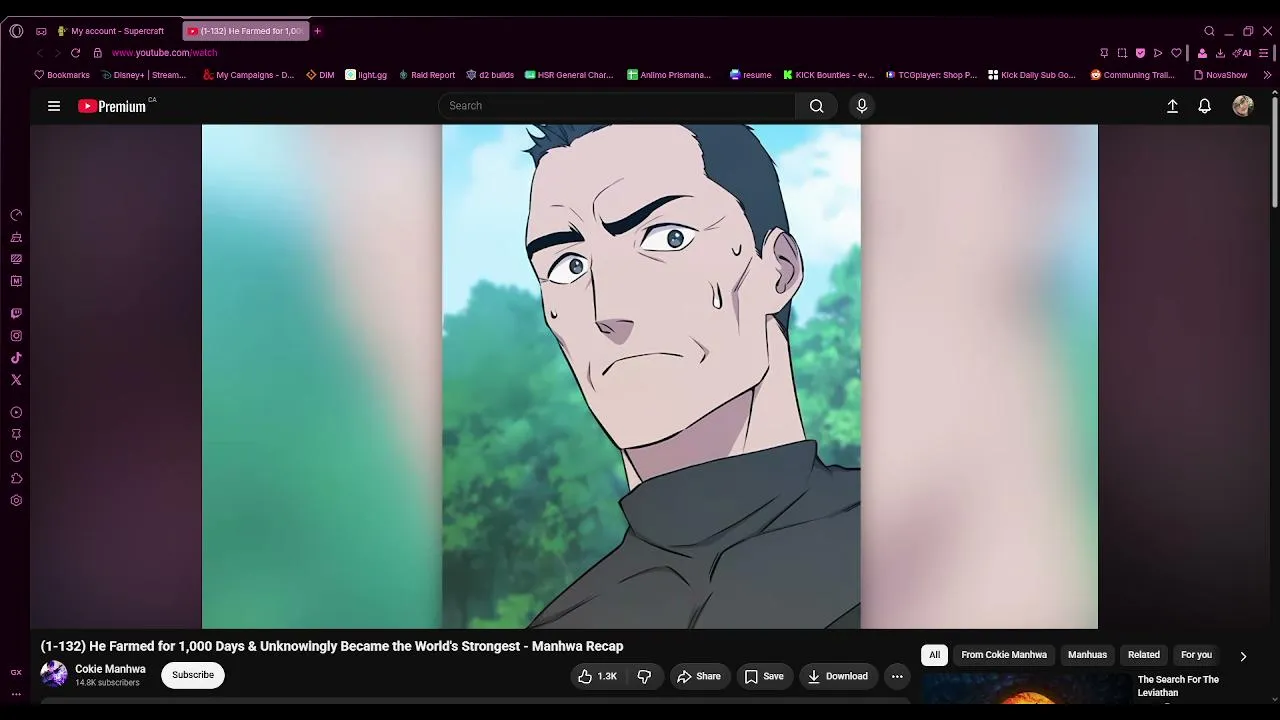
Task: Open the YouTube upload/create button
Action: [1173, 106]
